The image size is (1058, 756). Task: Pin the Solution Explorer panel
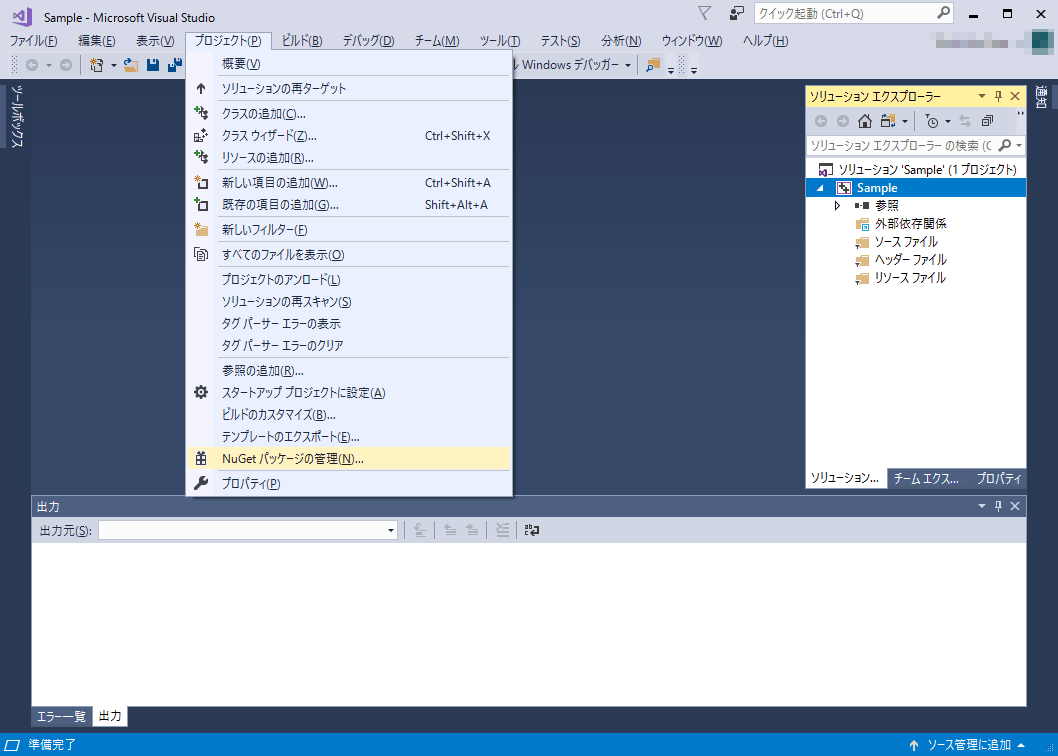999,97
